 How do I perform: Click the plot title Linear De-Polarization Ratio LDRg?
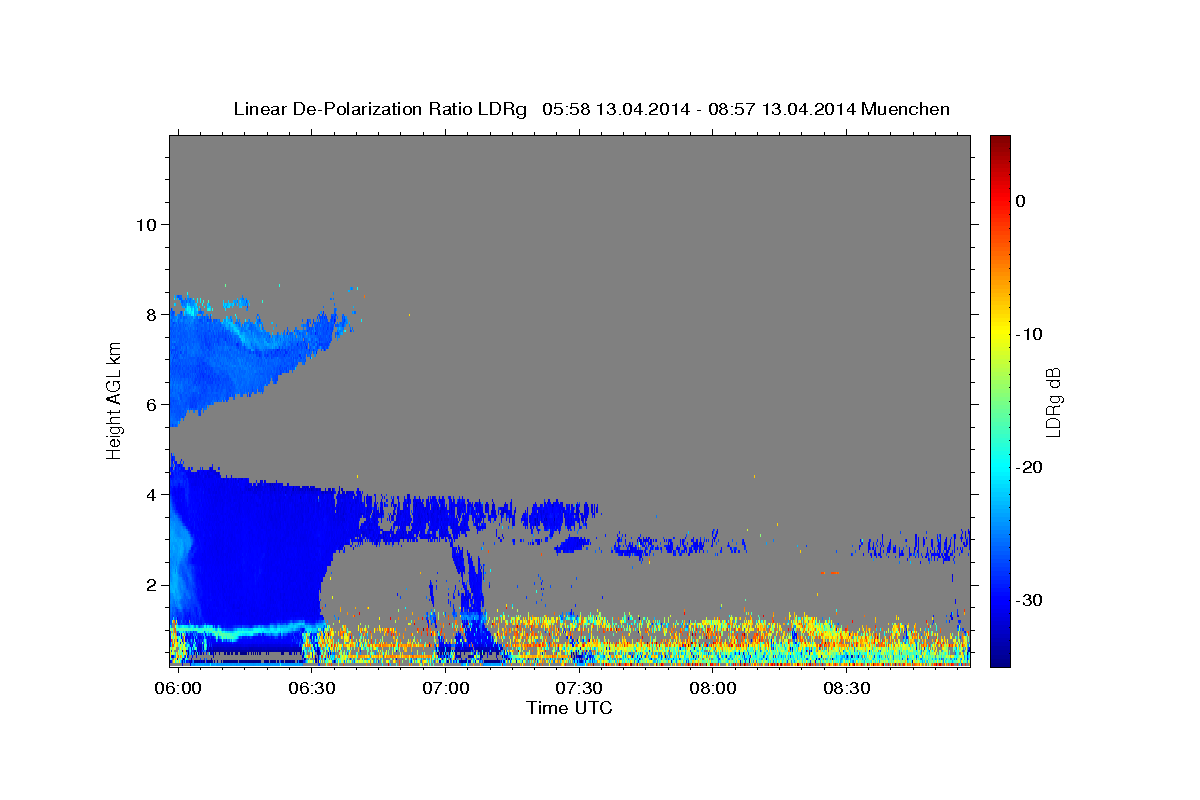(x=380, y=109)
